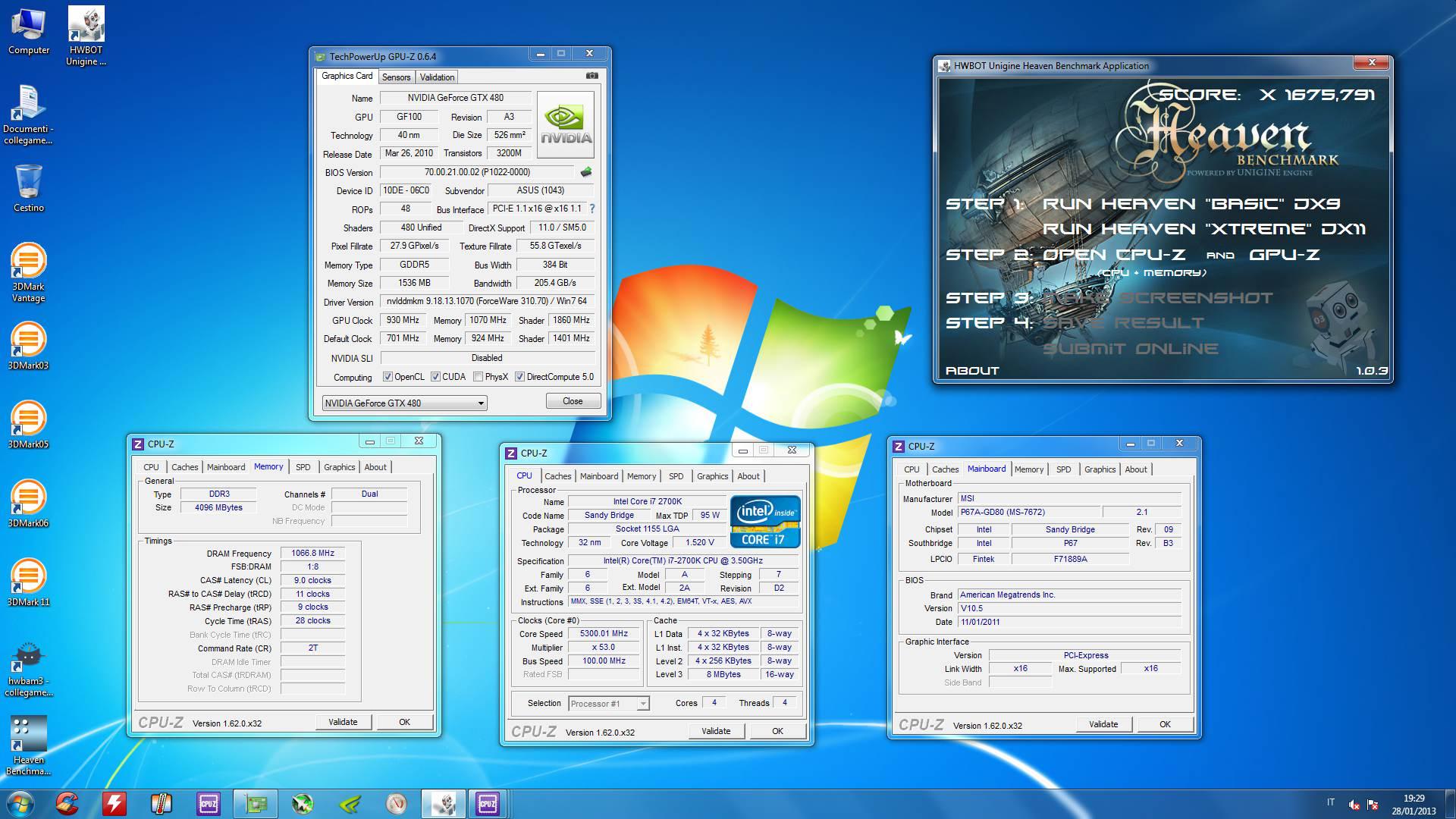Click ABOUT in the HWBOT Heaven window
Screen dimensions: 1456x819
coord(972,371)
